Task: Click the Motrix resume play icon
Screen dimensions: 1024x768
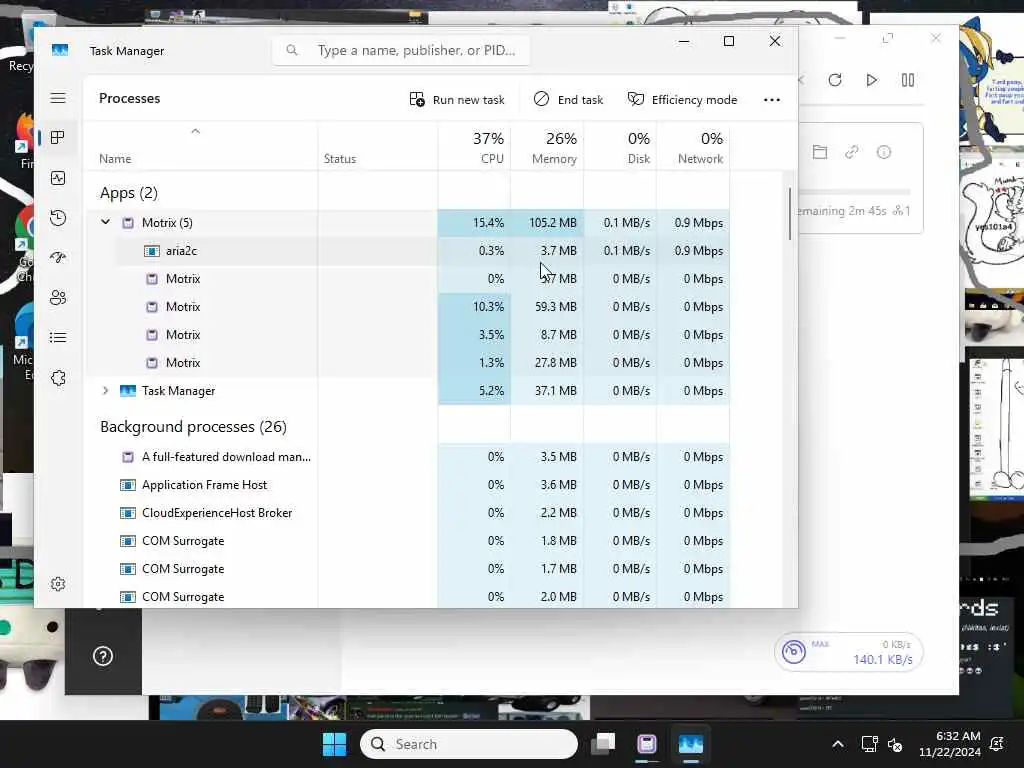Action: tap(871, 80)
